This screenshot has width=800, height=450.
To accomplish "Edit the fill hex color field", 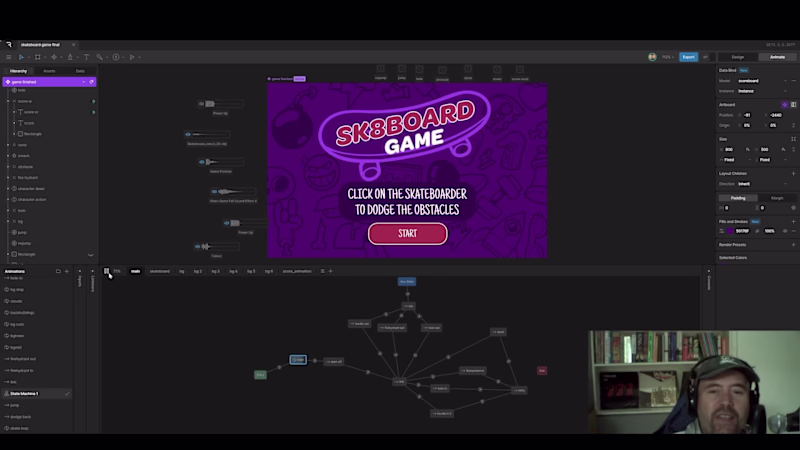I will pyautogui.click(x=743, y=231).
